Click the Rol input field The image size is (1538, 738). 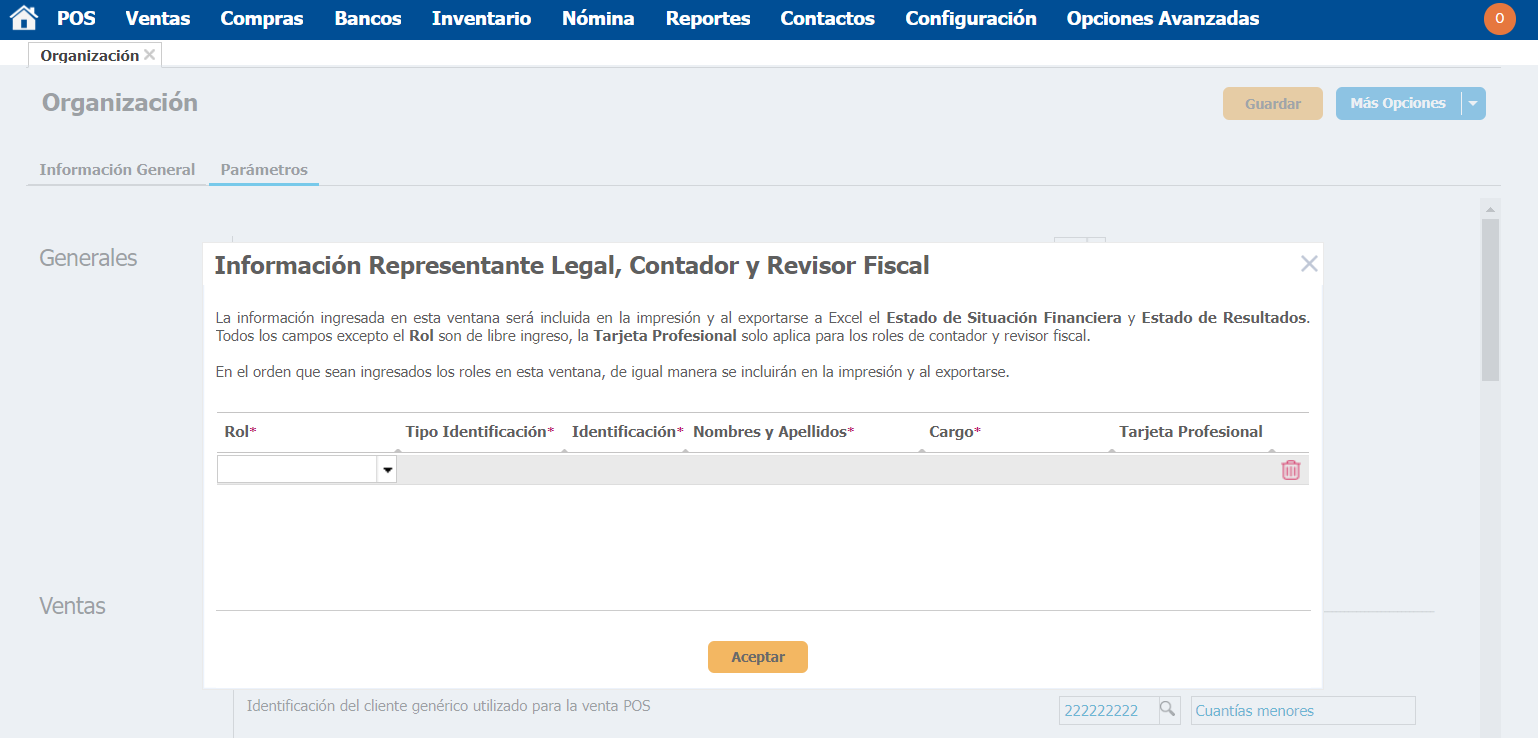[297, 470]
